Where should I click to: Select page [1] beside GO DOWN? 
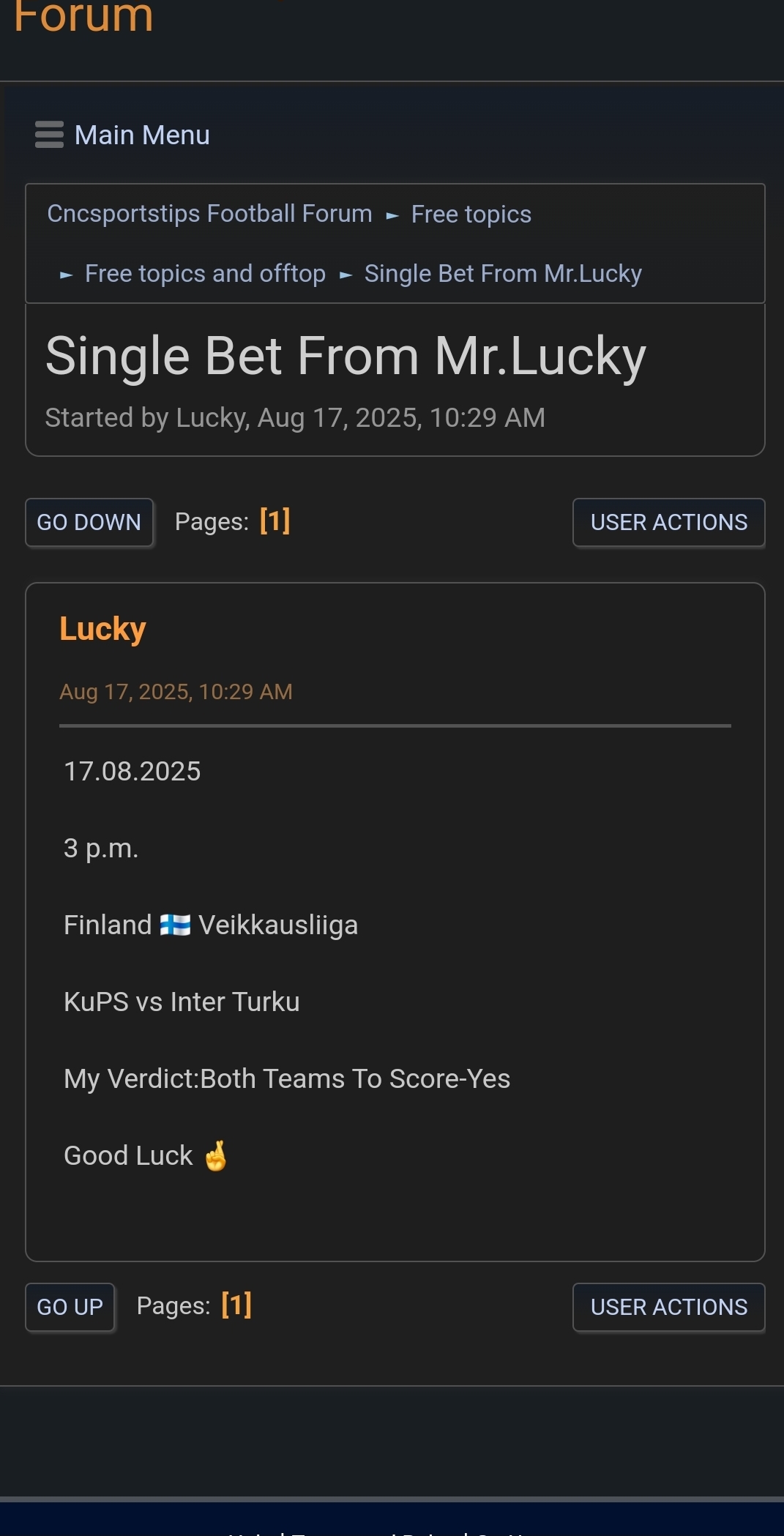[275, 521]
